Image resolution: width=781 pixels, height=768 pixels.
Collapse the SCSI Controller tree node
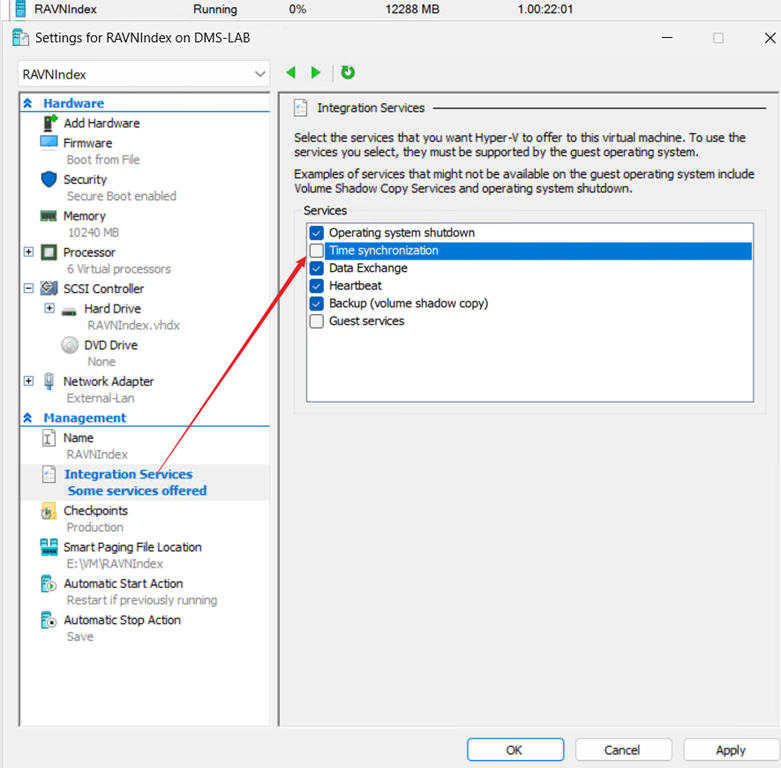coord(28,288)
